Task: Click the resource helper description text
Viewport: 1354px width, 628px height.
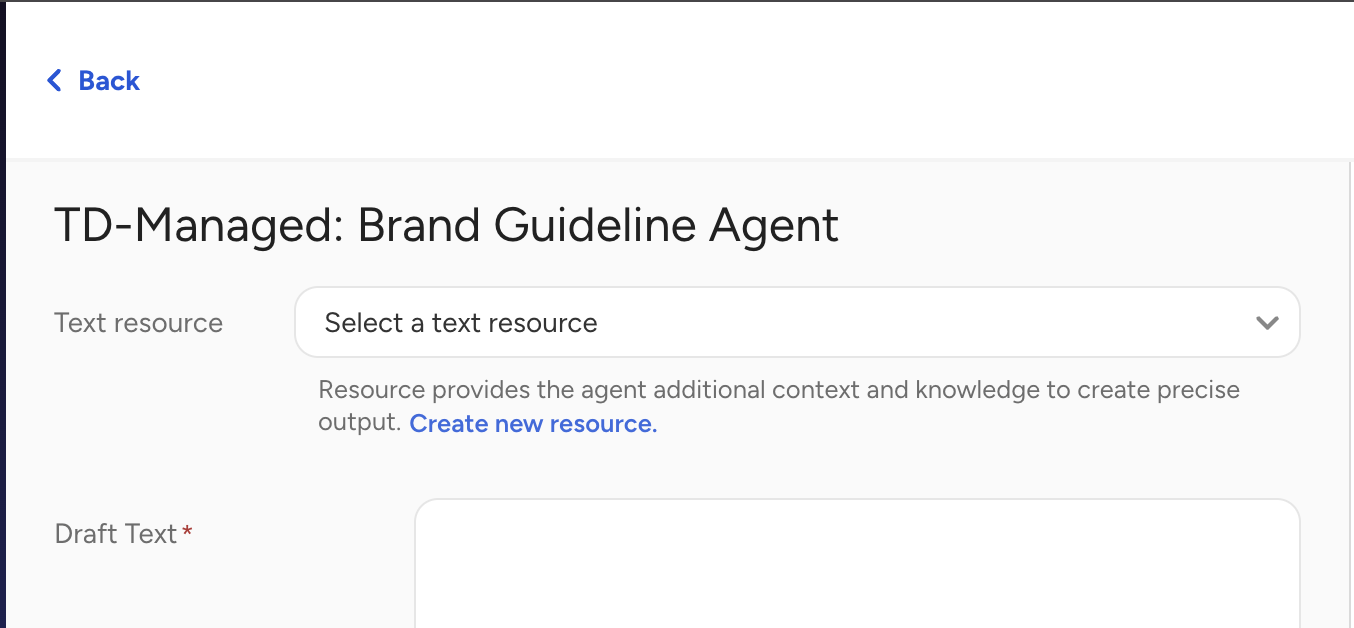Action: (x=778, y=390)
